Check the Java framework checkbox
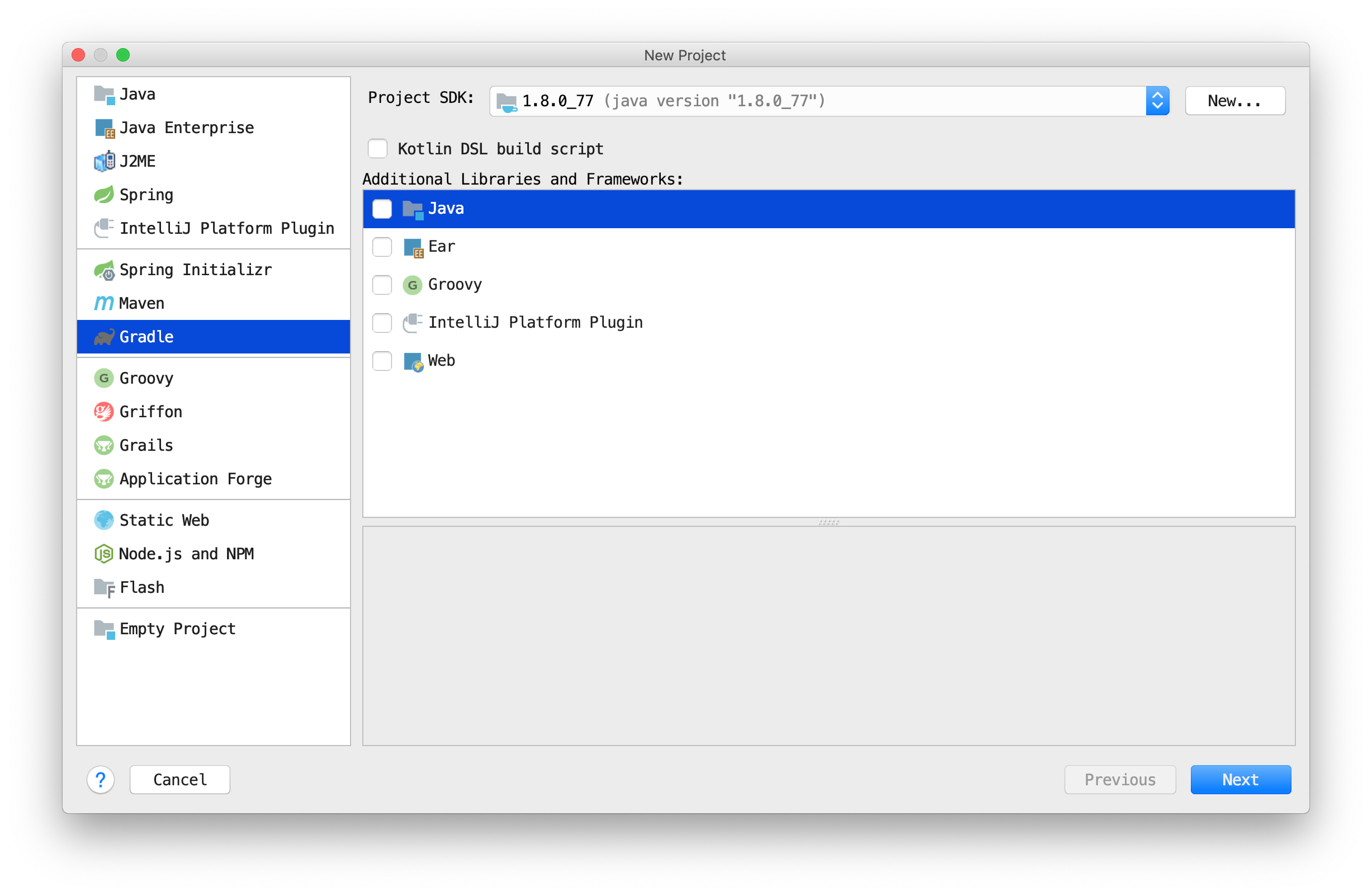 [382, 209]
